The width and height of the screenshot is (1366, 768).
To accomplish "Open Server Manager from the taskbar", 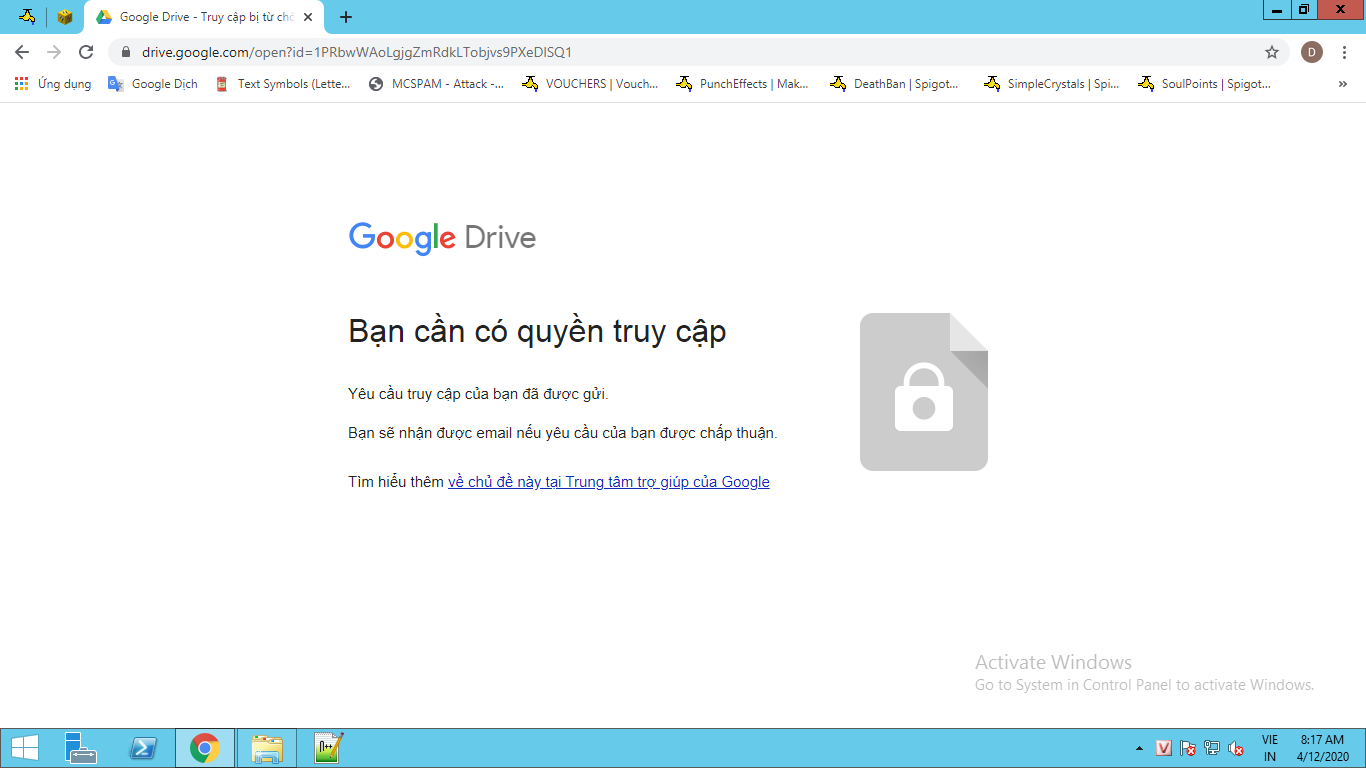I will pos(80,748).
